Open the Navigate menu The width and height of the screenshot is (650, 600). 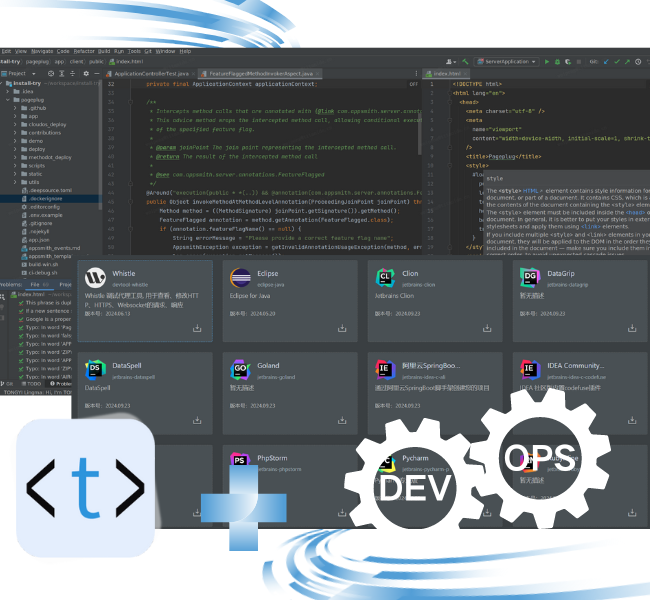tap(40, 50)
